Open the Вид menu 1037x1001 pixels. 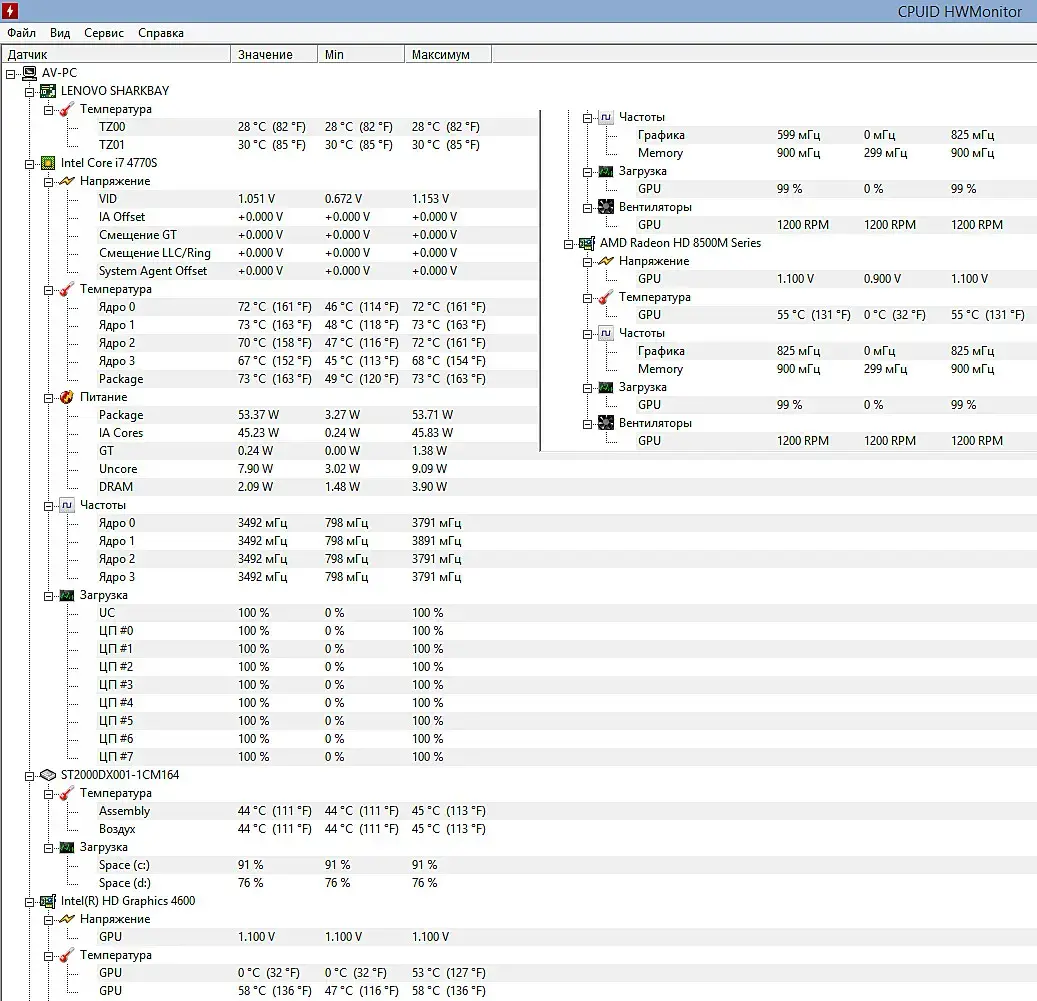pyautogui.click(x=60, y=32)
